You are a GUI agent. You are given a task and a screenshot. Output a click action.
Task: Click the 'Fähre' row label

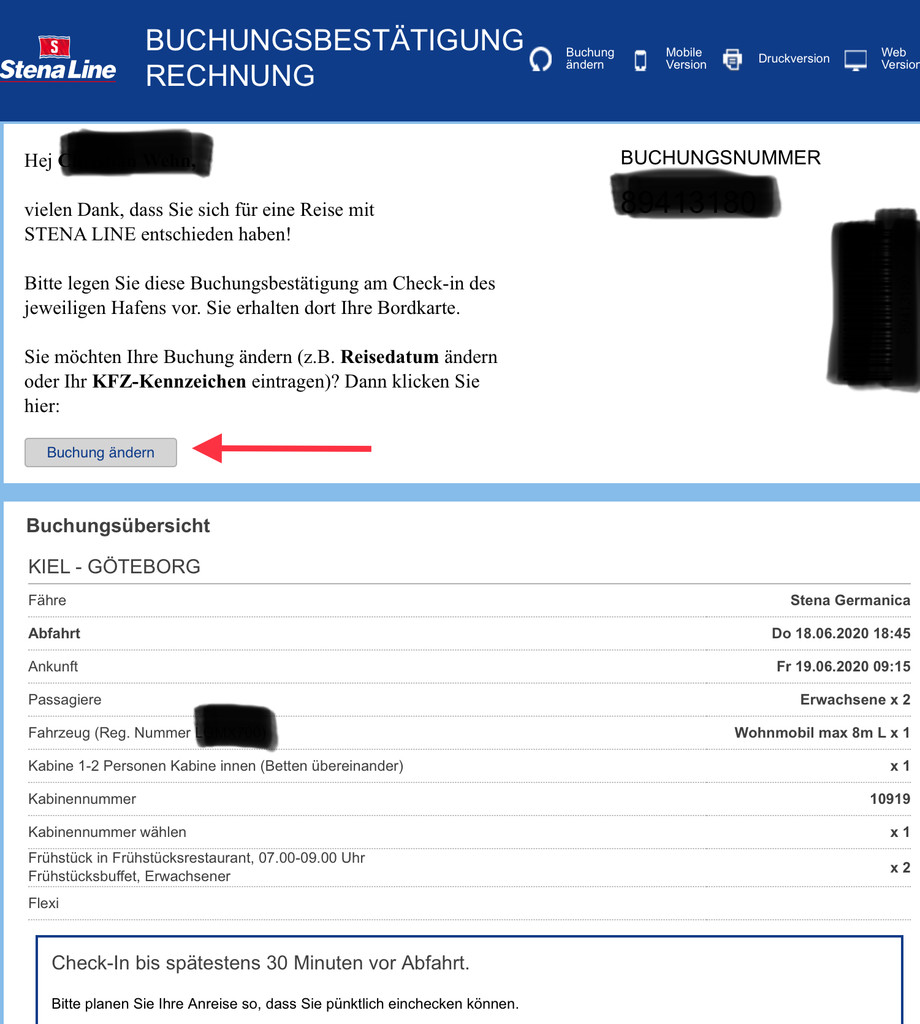[47, 600]
